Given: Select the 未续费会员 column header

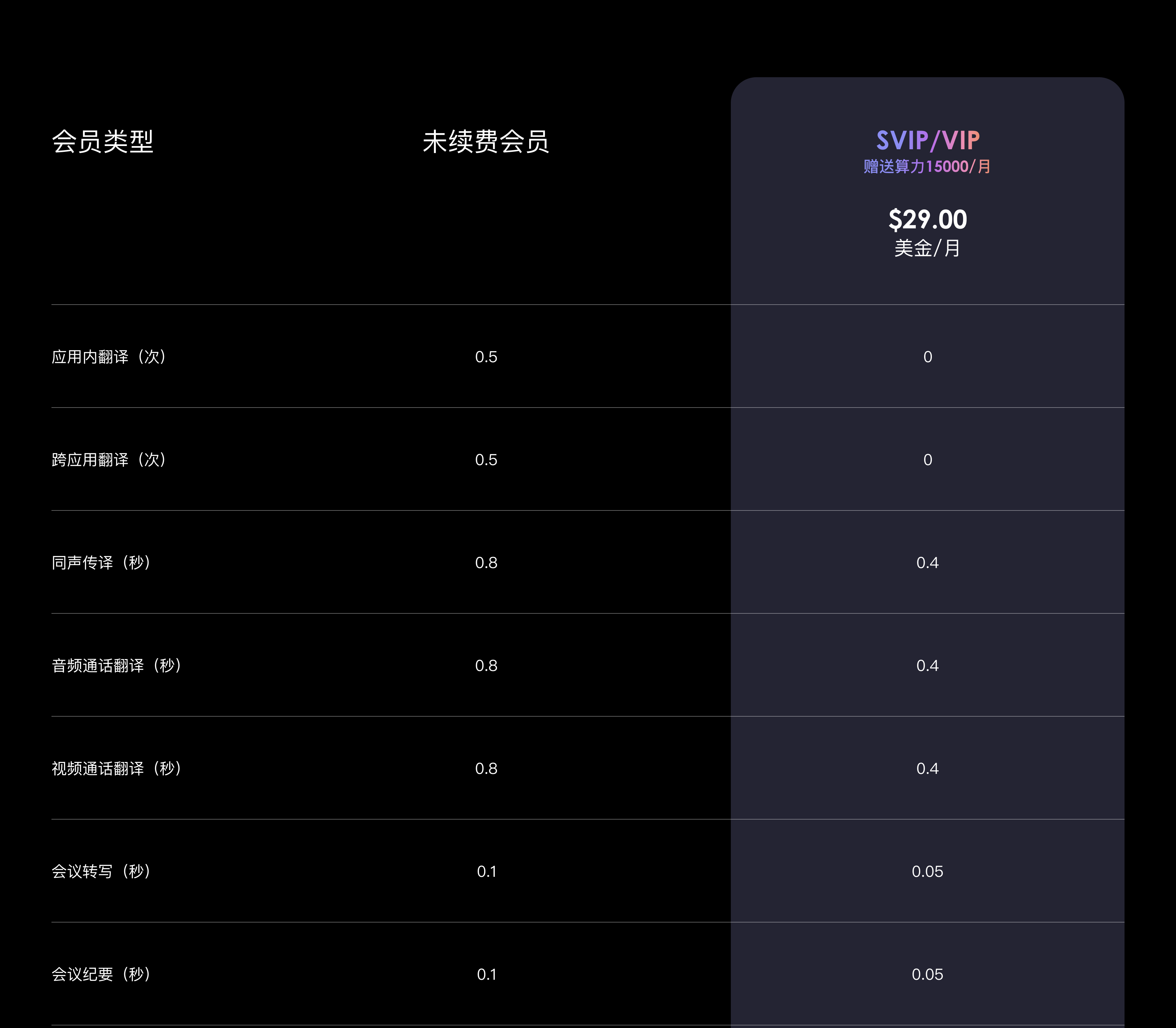Looking at the screenshot, I should tap(486, 142).
